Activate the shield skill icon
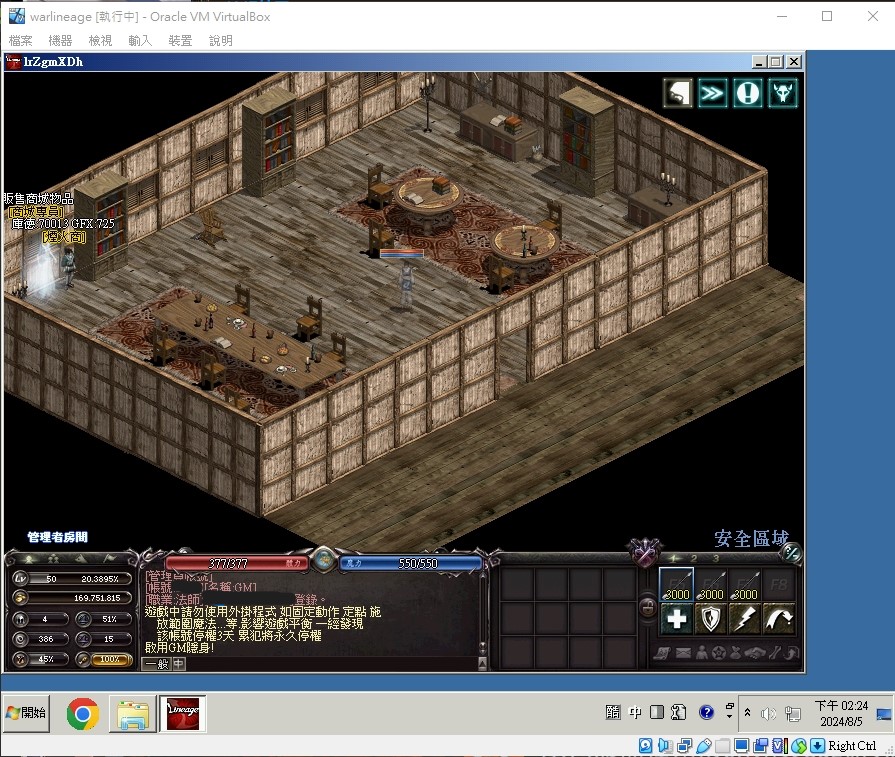 pyautogui.click(x=711, y=619)
